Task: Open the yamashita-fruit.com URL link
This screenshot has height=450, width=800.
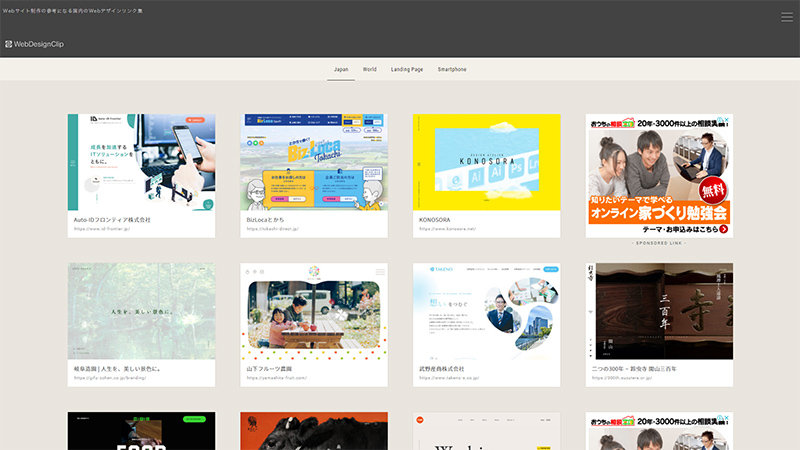Action: tap(277, 378)
